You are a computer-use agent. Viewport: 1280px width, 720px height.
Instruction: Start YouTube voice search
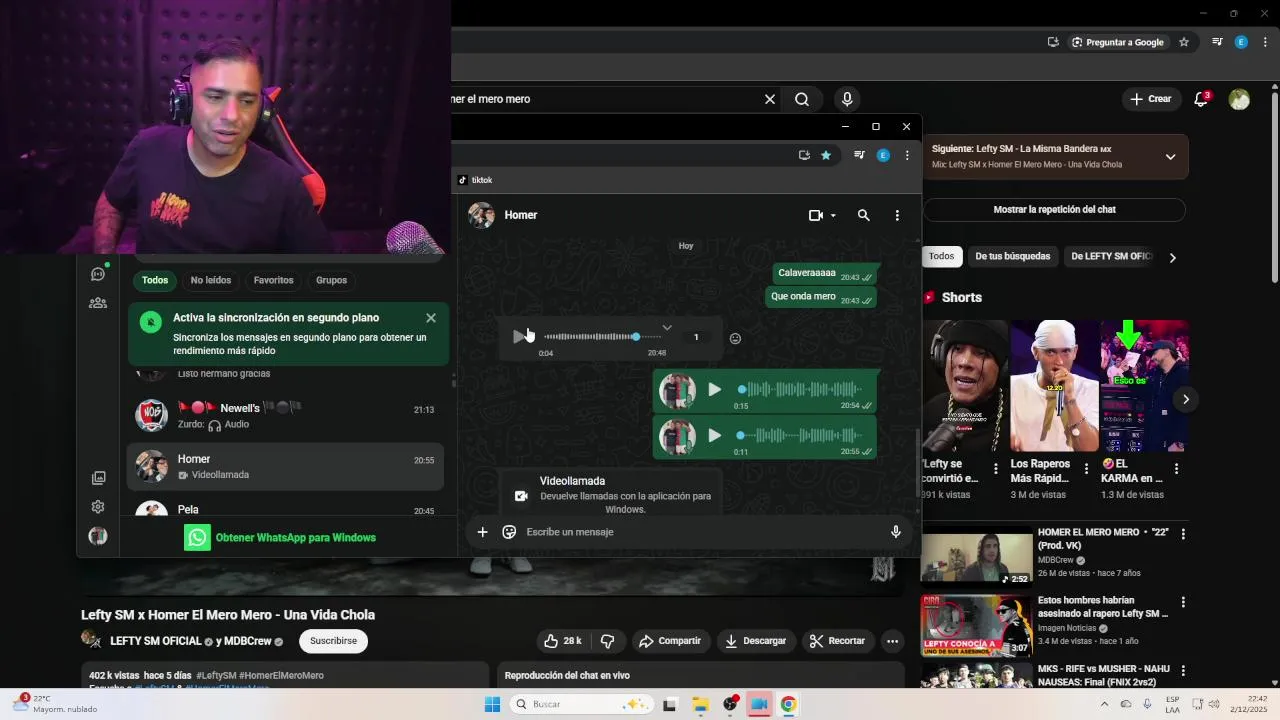click(x=847, y=99)
